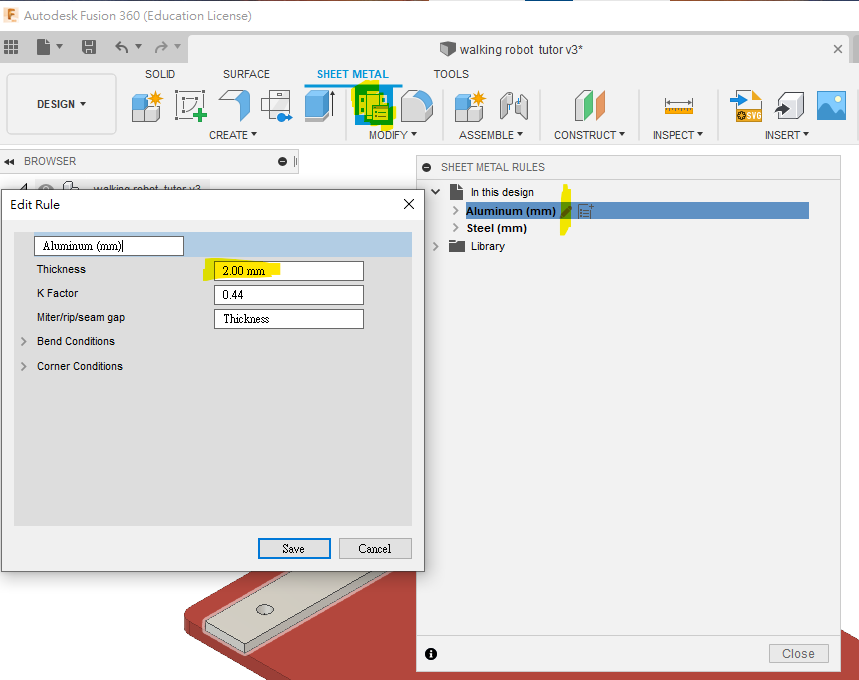Select the Create Sketch tool
Screen dimensions: 859x680
(190, 105)
